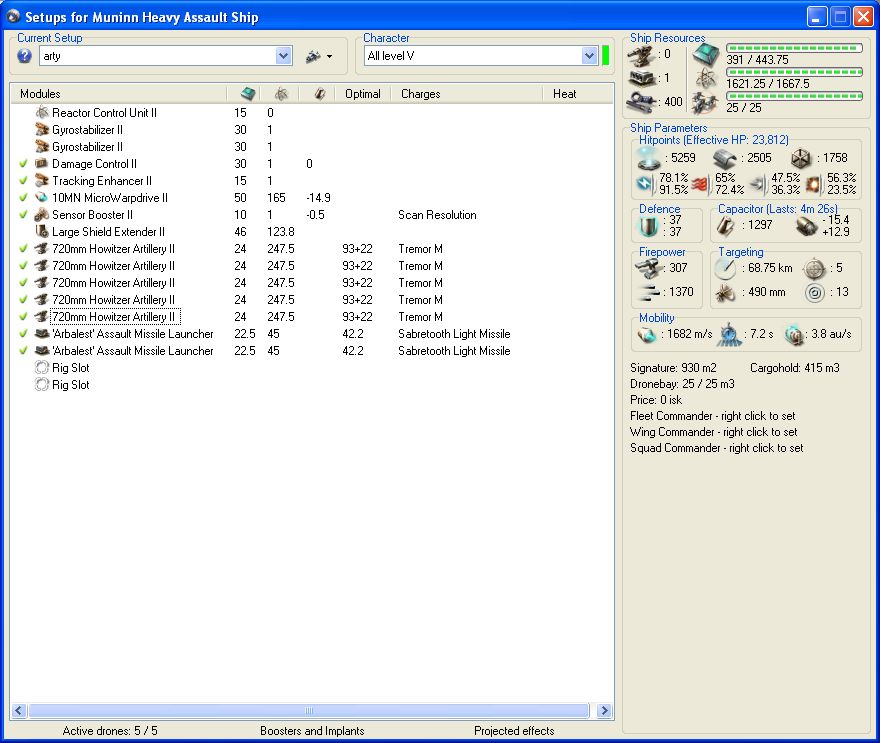Click the volley damage icon showing 1370
The image size is (880, 743).
click(x=649, y=292)
